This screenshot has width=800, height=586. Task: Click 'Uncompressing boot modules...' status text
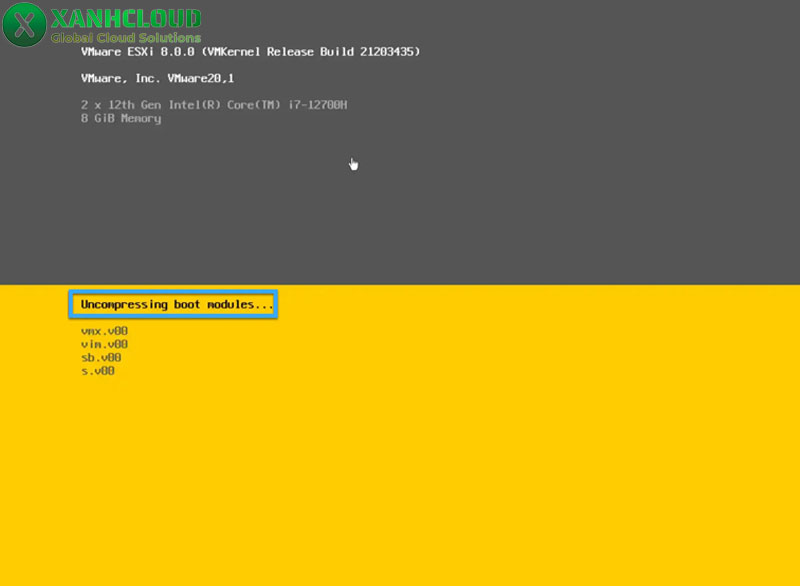(177, 304)
